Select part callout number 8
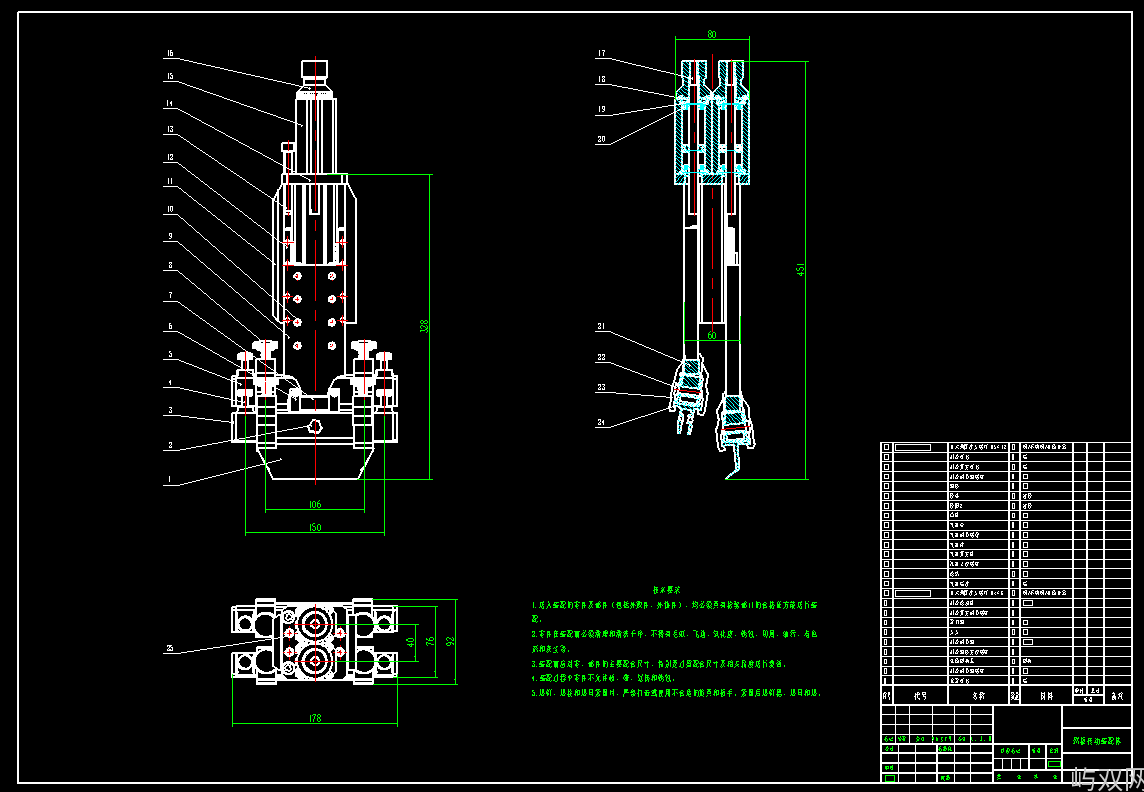1144x792 pixels. click(x=169, y=265)
